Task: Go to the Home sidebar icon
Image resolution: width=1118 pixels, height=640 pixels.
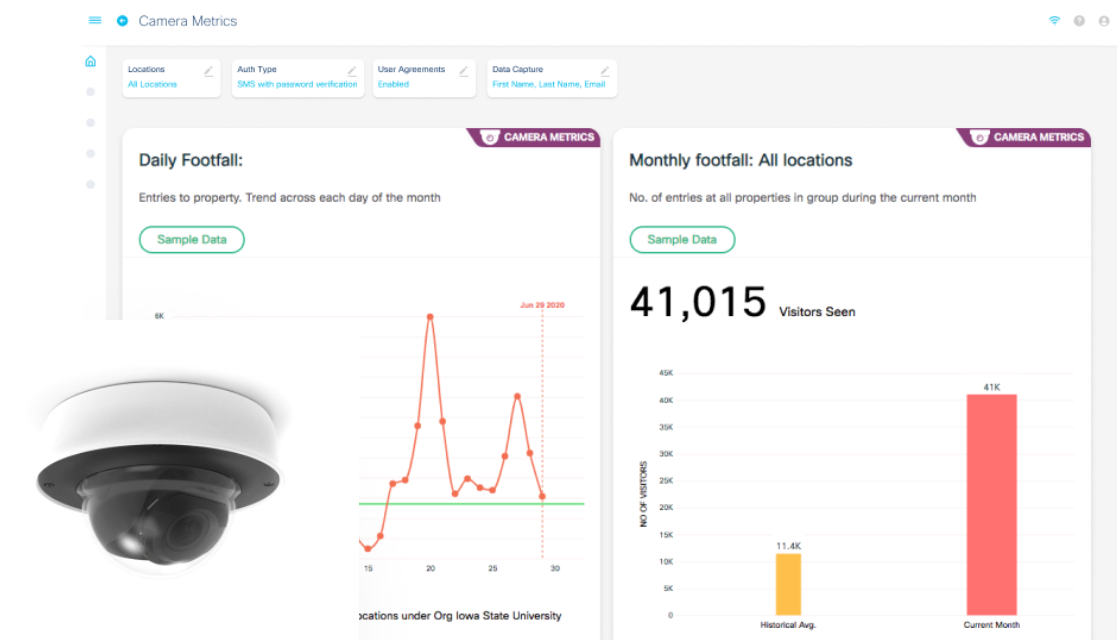Action: (91, 61)
